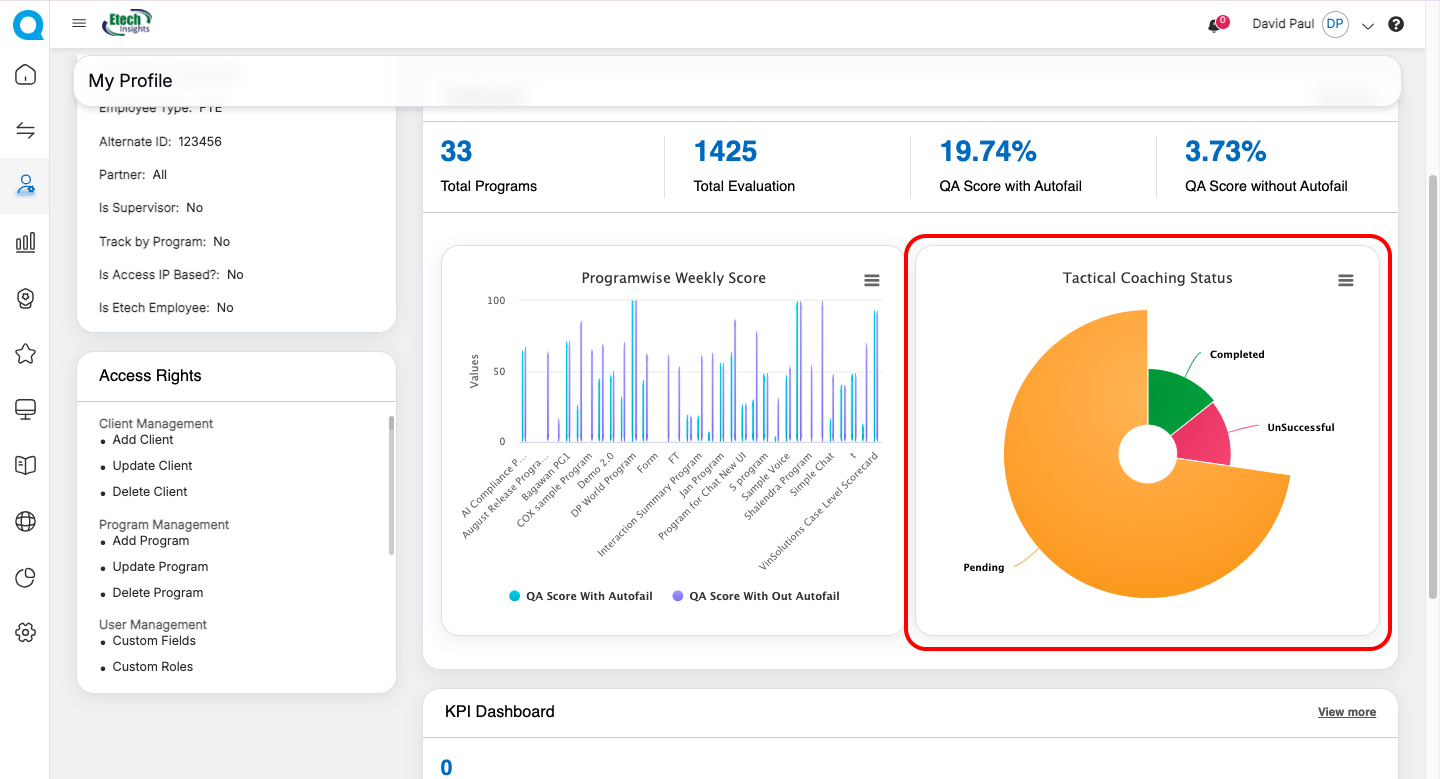Open the transfer arrows sidebar icon
This screenshot has width=1440, height=779.
[26, 131]
